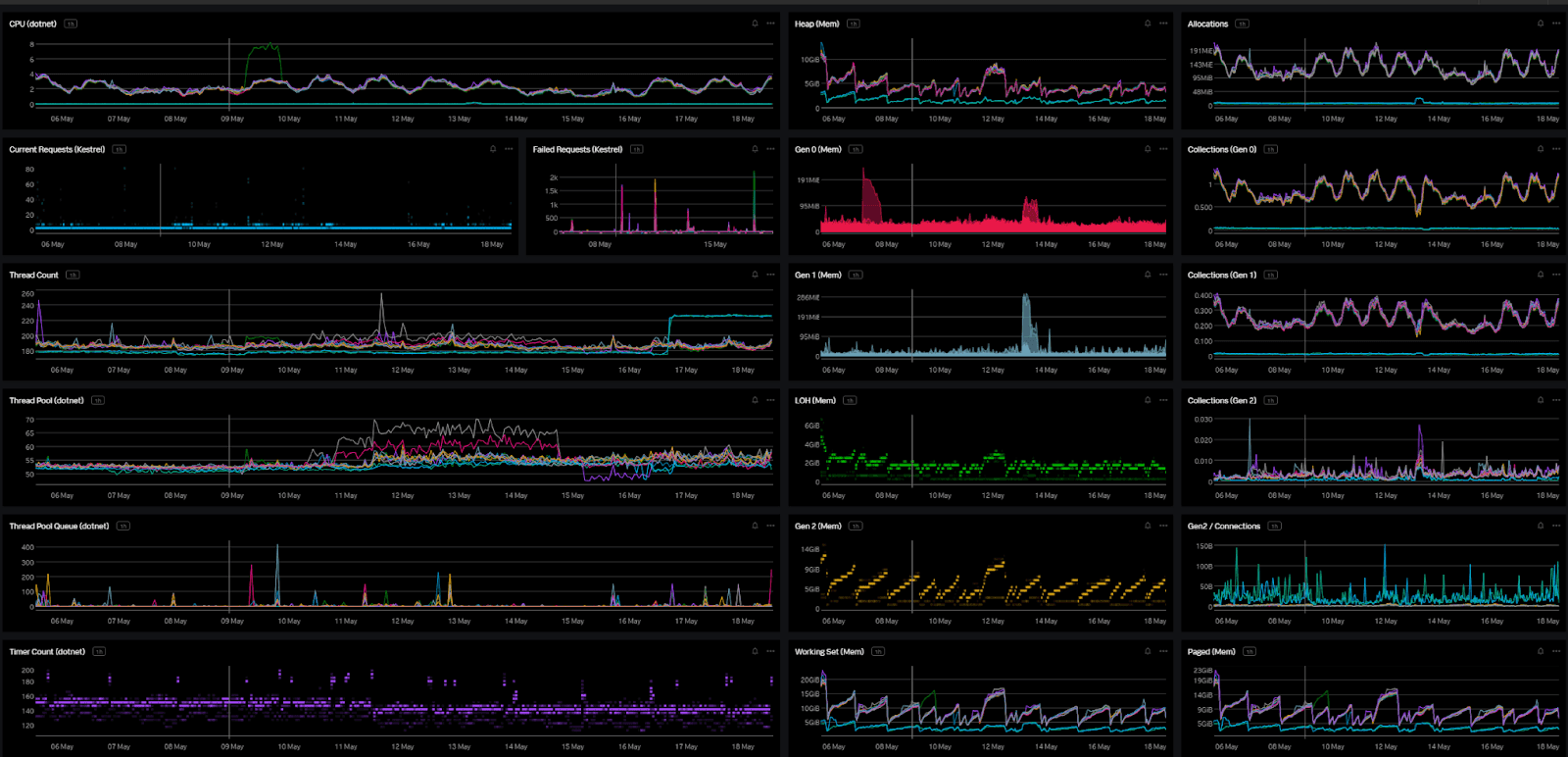Expand options menu for Thread Count panel
The image size is (1568, 757).
click(770, 275)
